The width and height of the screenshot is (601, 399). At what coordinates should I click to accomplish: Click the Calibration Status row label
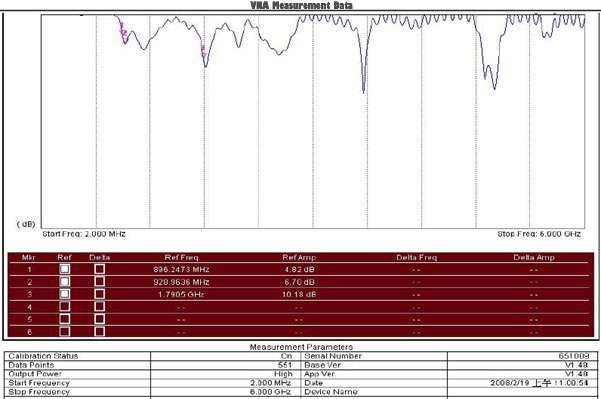[43, 356]
